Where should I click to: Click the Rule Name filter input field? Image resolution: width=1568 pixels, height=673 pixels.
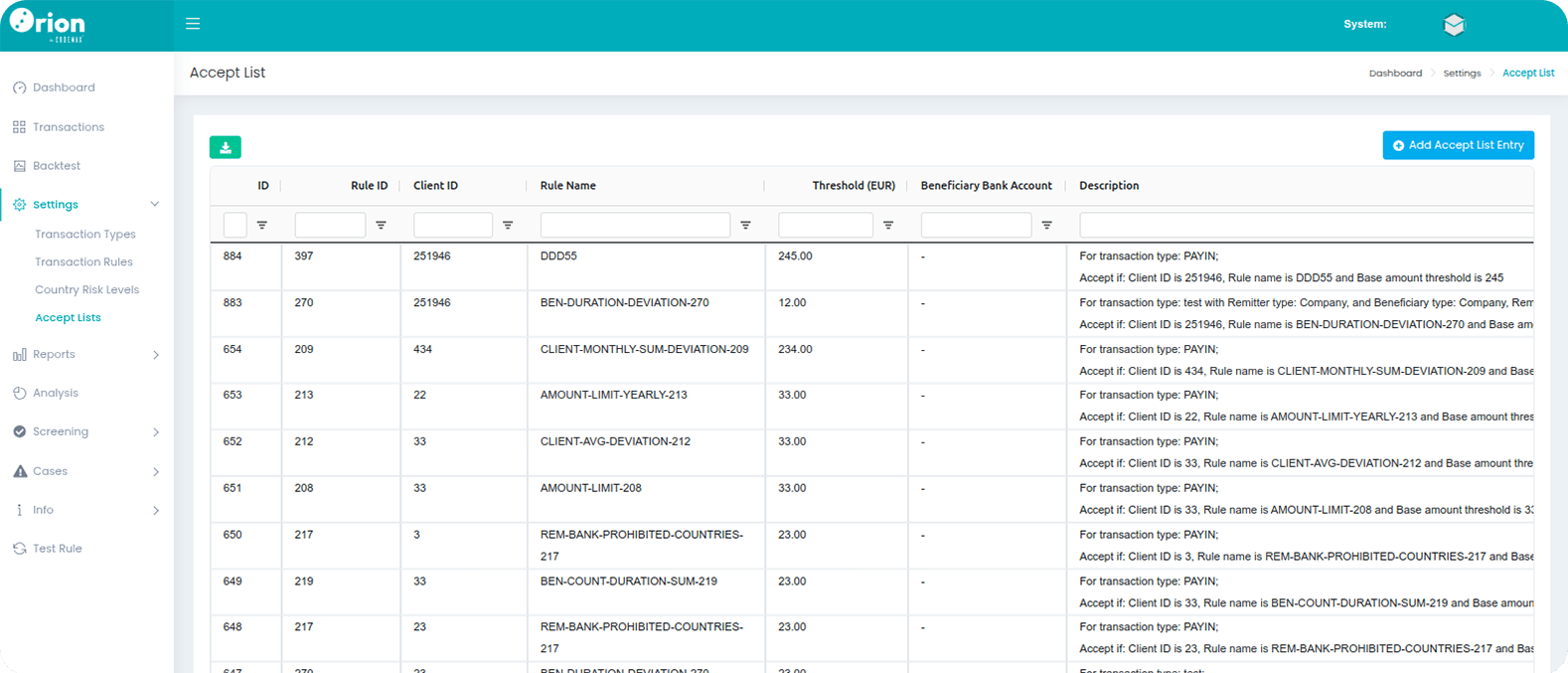(x=635, y=226)
